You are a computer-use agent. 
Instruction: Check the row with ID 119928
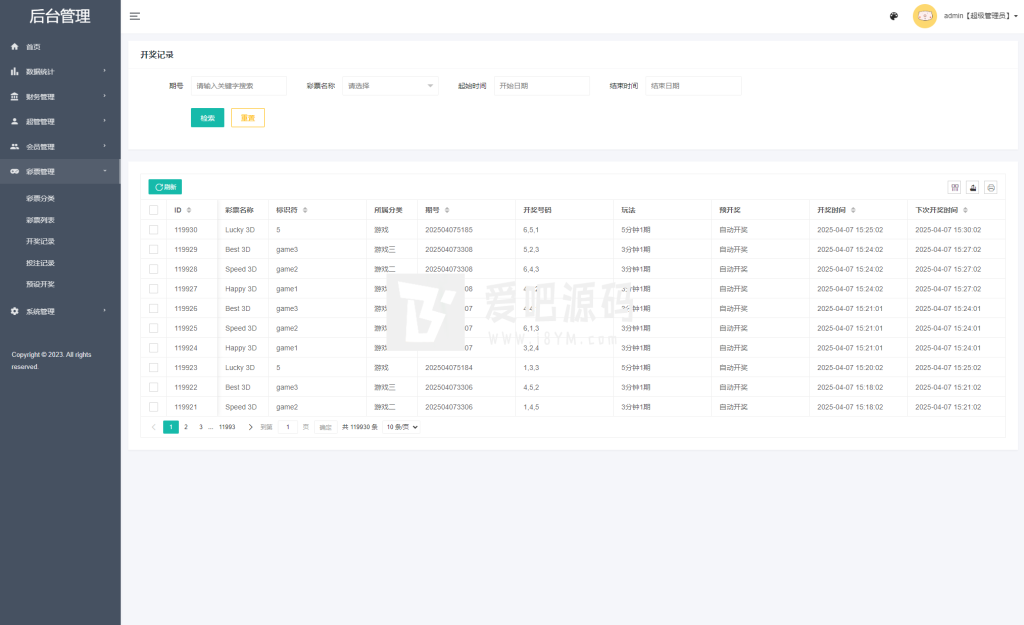pos(153,269)
